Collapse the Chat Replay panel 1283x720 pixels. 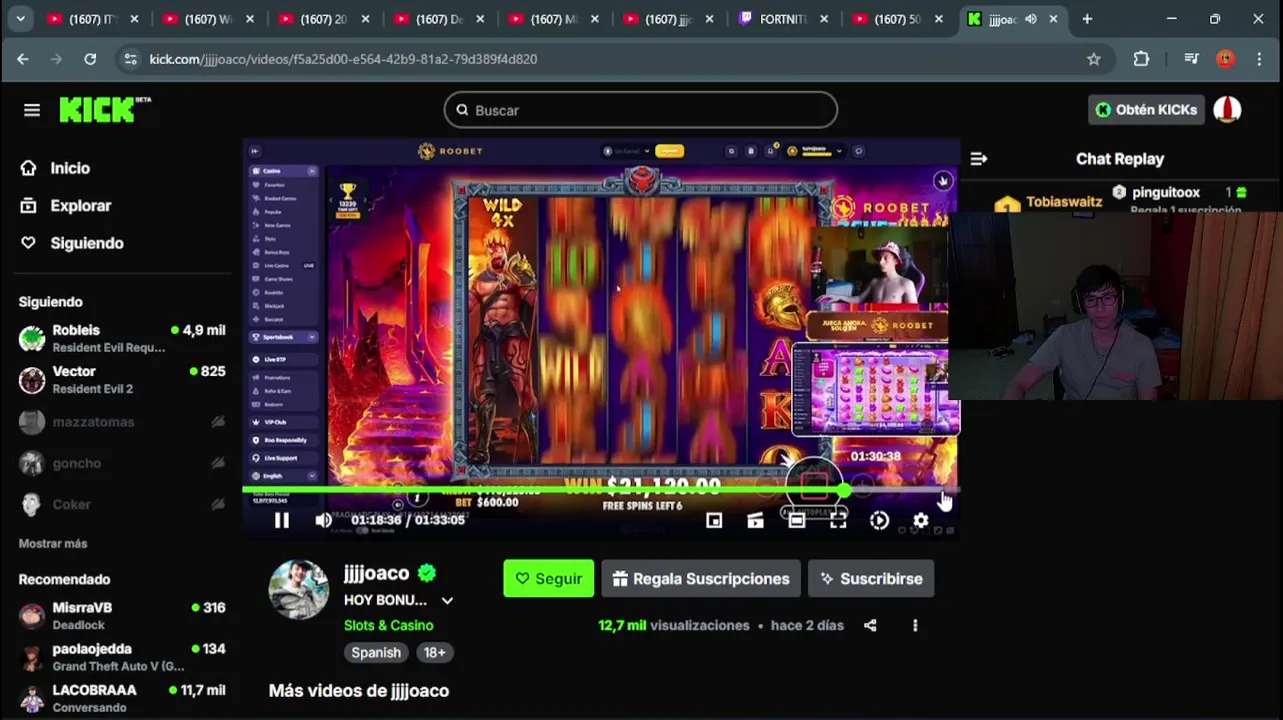click(979, 159)
